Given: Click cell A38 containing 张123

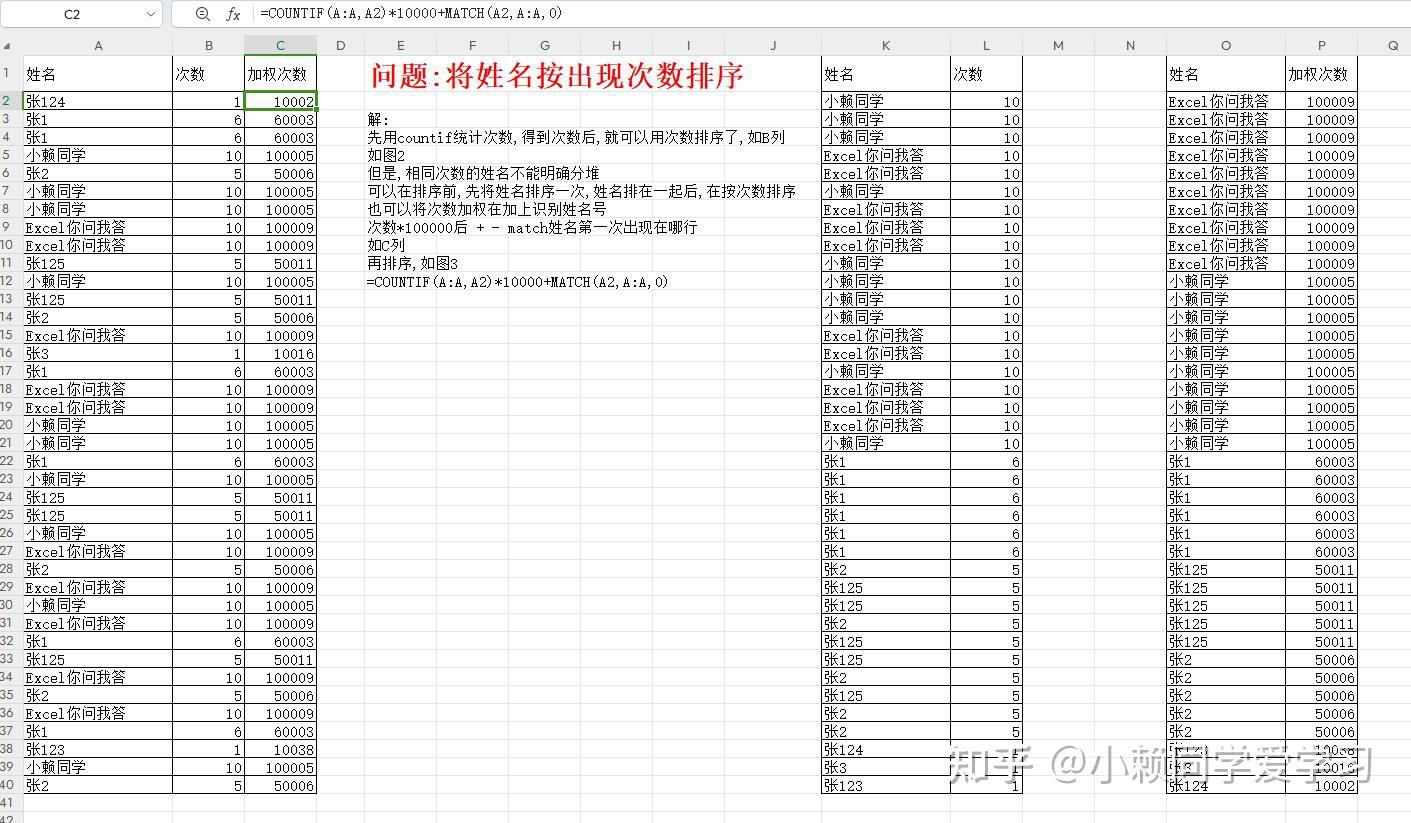Looking at the screenshot, I should (x=98, y=749).
